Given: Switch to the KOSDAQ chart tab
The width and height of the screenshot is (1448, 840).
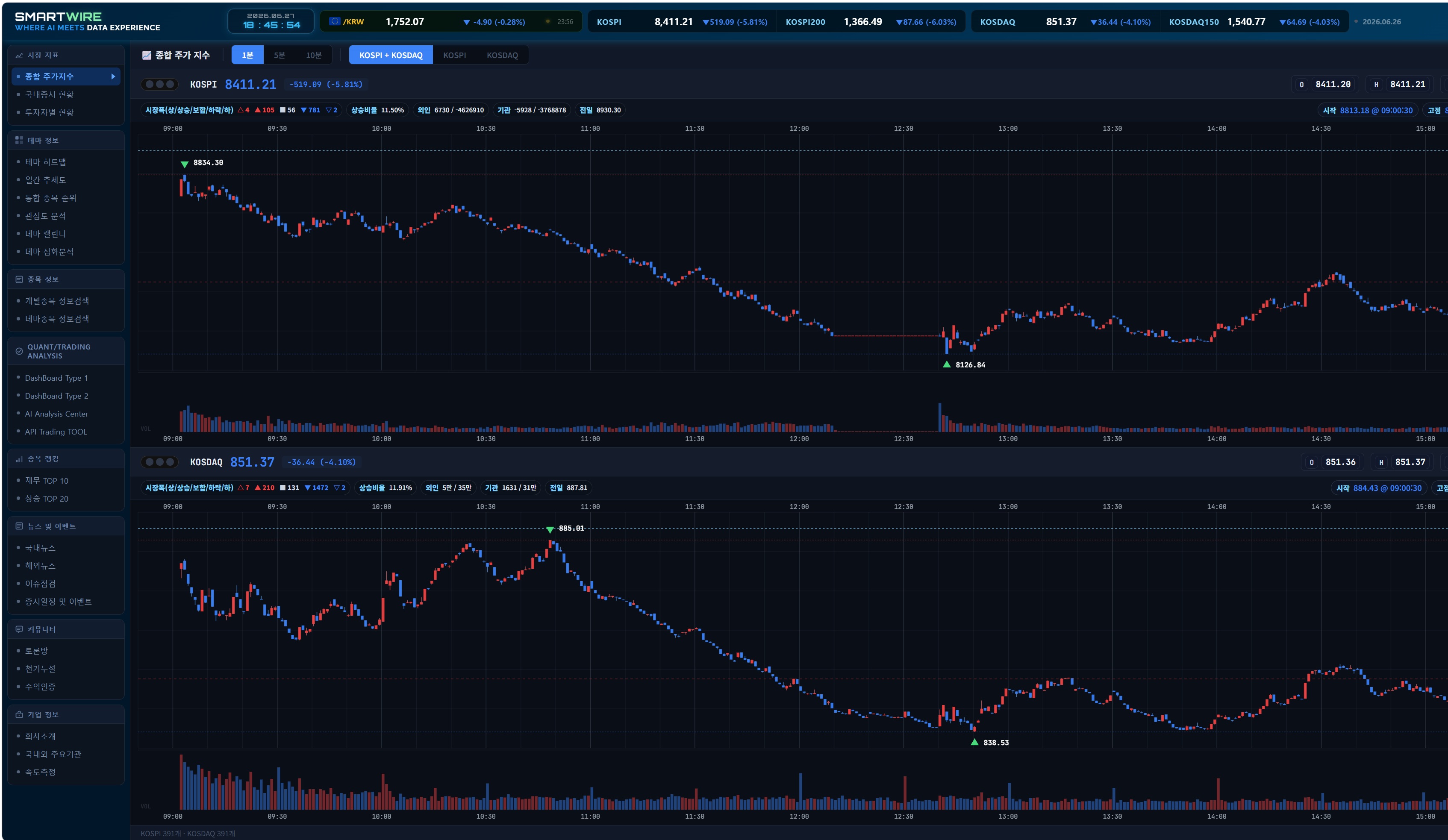Looking at the screenshot, I should (x=502, y=55).
